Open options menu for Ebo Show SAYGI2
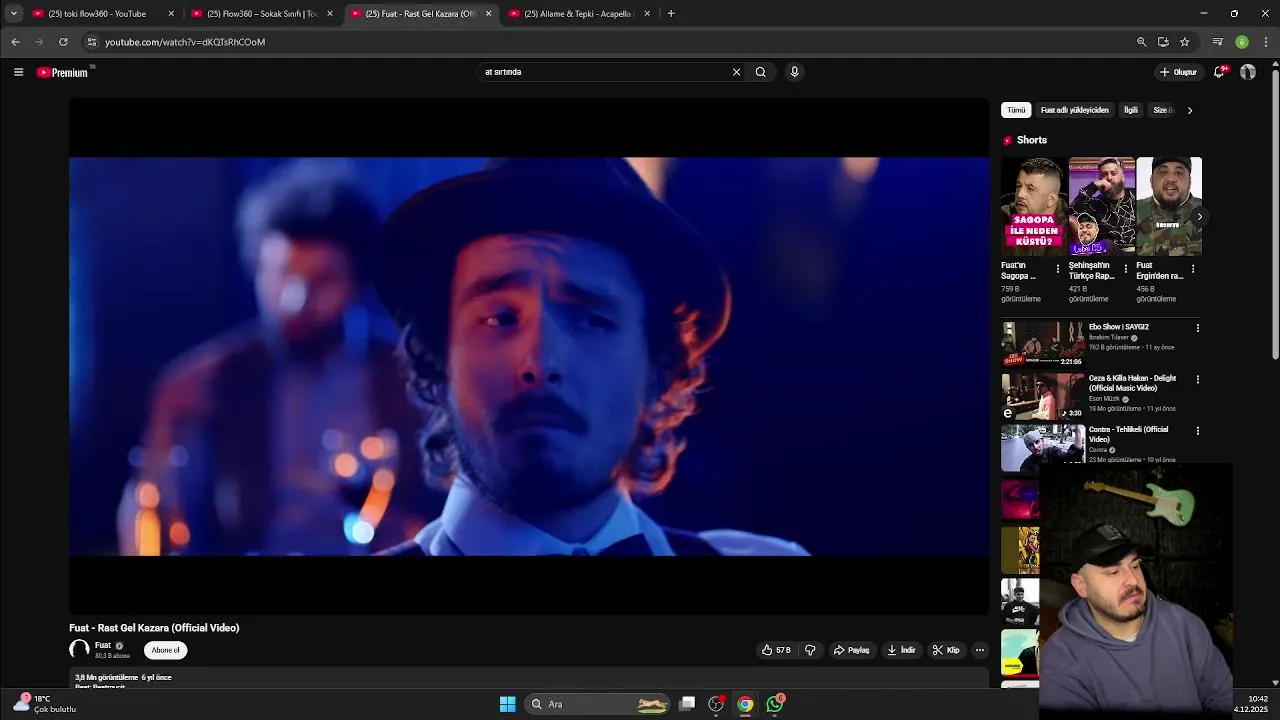Screen dimensions: 1280x720 [1198, 328]
